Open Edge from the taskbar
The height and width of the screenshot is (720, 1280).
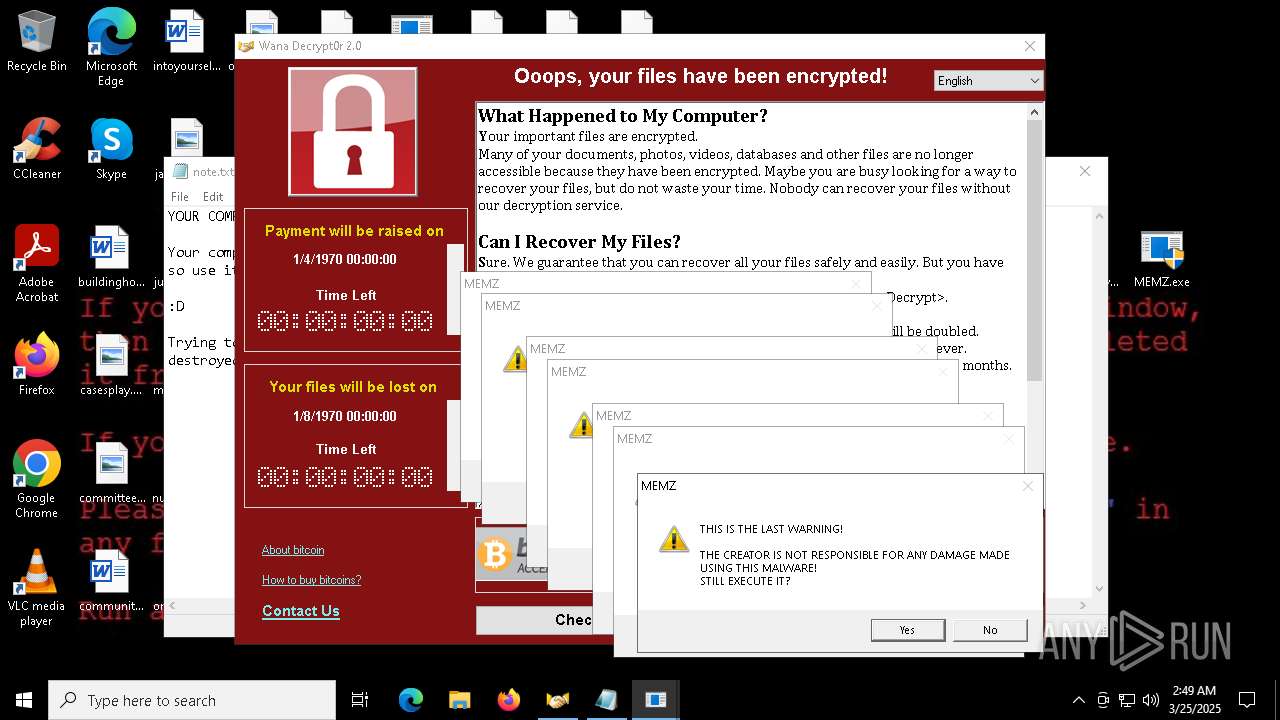pos(411,700)
